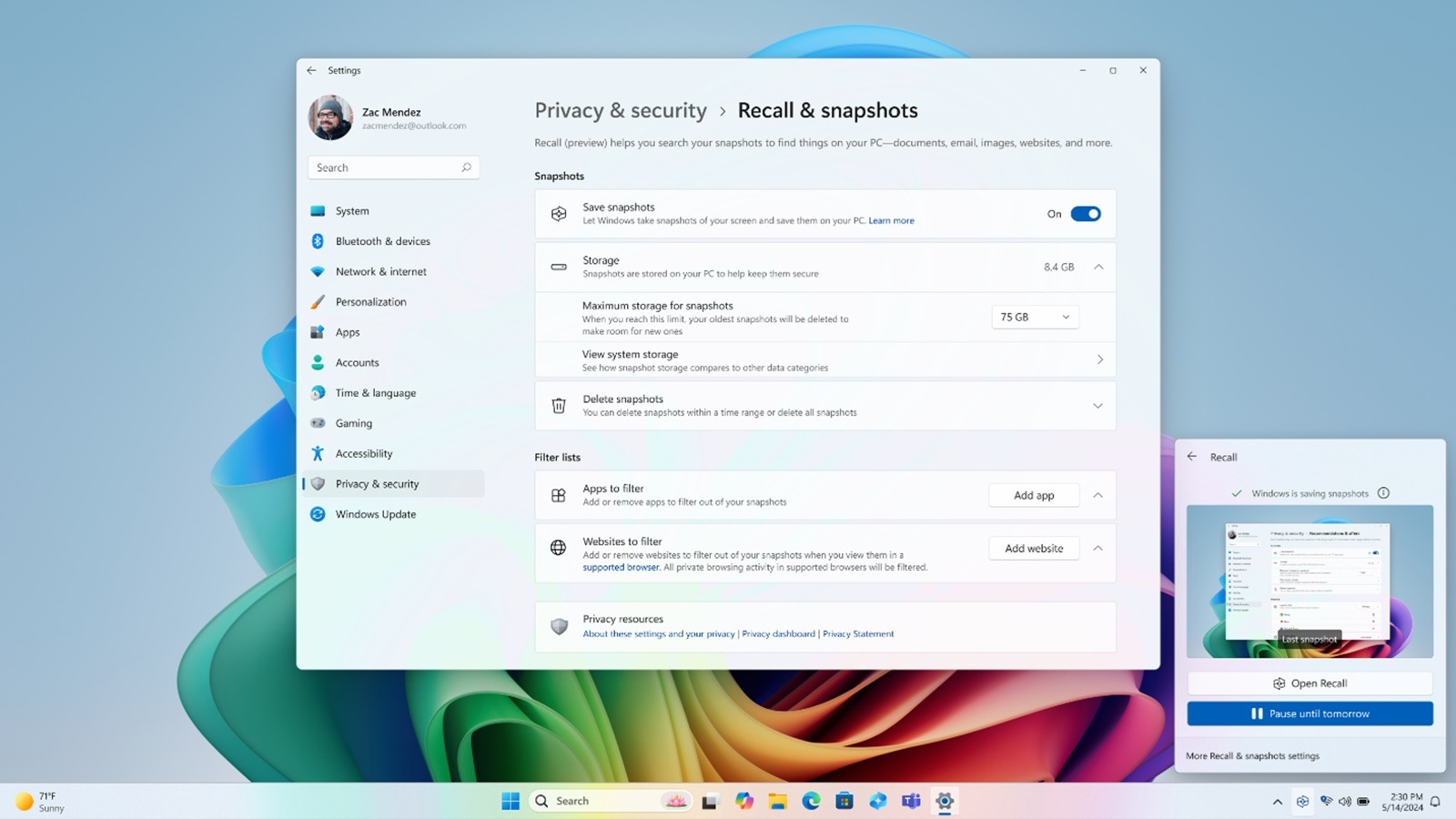The width and height of the screenshot is (1456, 819).
Task: Click the Add app button
Action: tap(1034, 495)
